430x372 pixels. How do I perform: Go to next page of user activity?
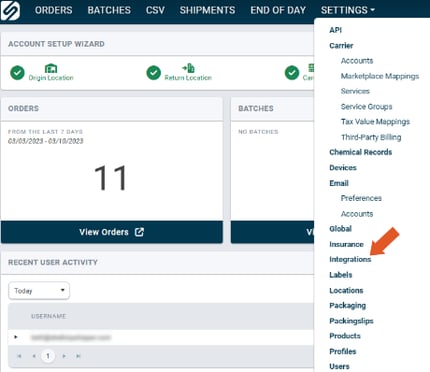(x=64, y=356)
